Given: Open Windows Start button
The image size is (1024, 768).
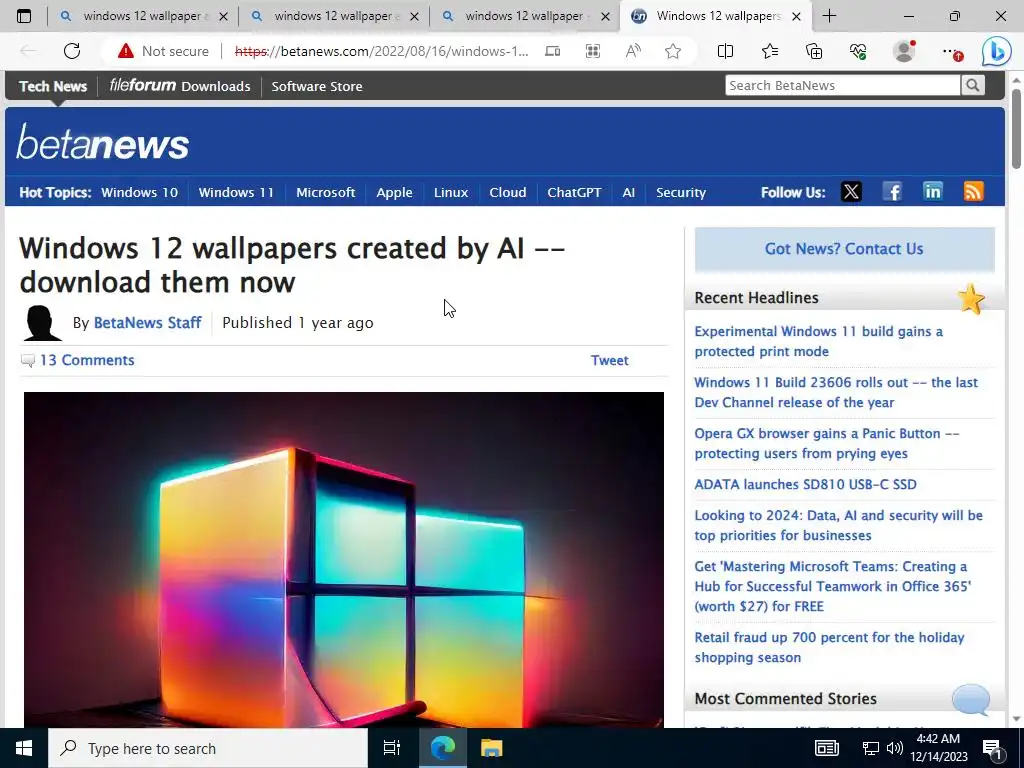Looking at the screenshot, I should (x=24, y=748).
